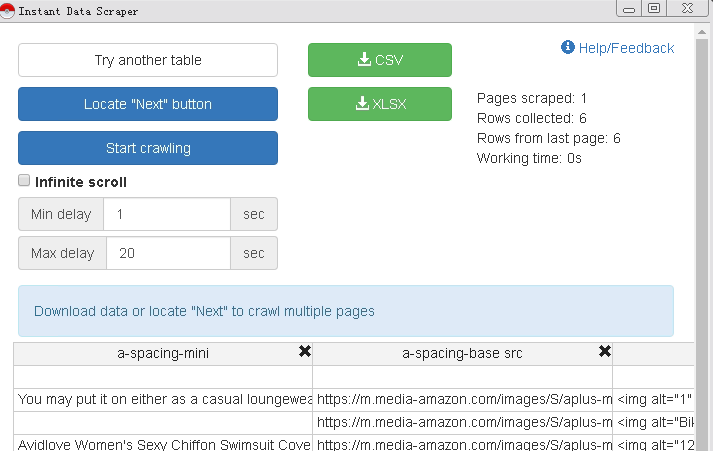
Task: Start crawling the page
Action: tap(148, 148)
